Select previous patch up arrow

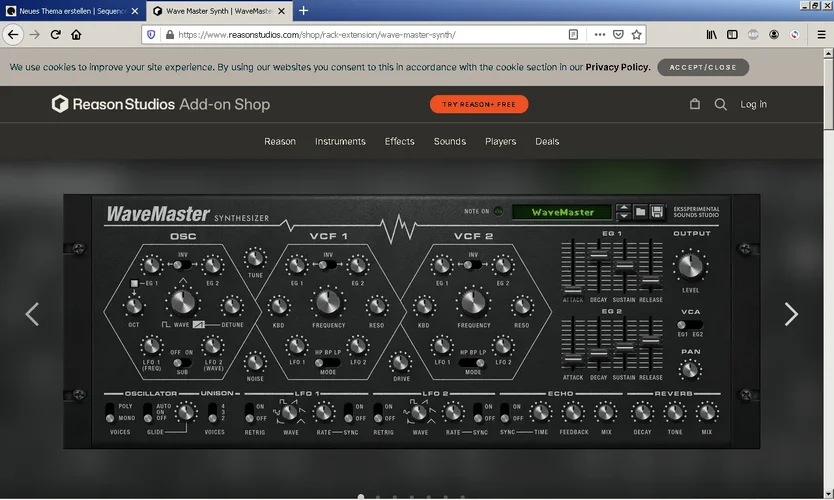click(623, 207)
